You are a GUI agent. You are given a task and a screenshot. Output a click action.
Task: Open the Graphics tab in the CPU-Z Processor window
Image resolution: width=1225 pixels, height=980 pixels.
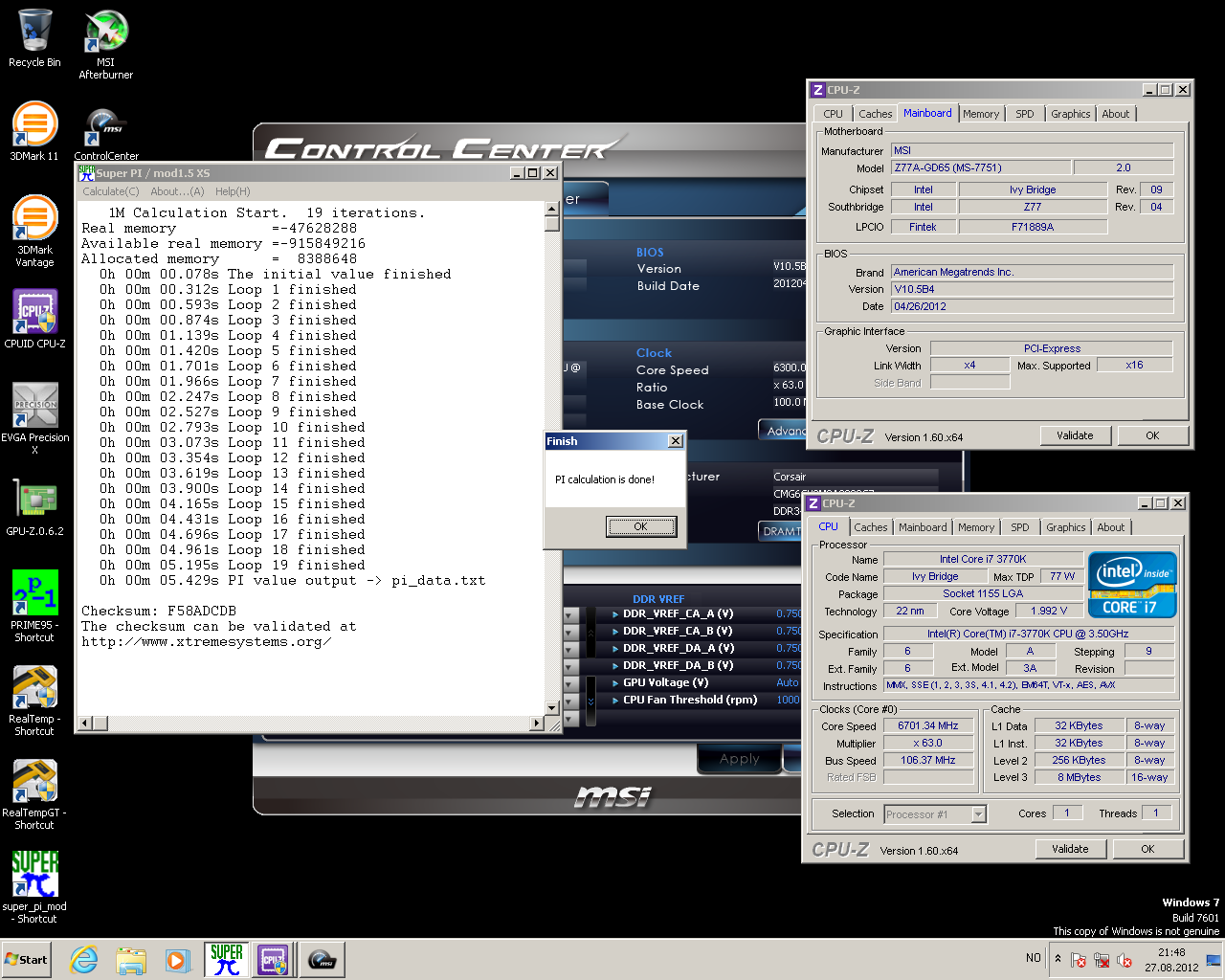tap(1066, 527)
